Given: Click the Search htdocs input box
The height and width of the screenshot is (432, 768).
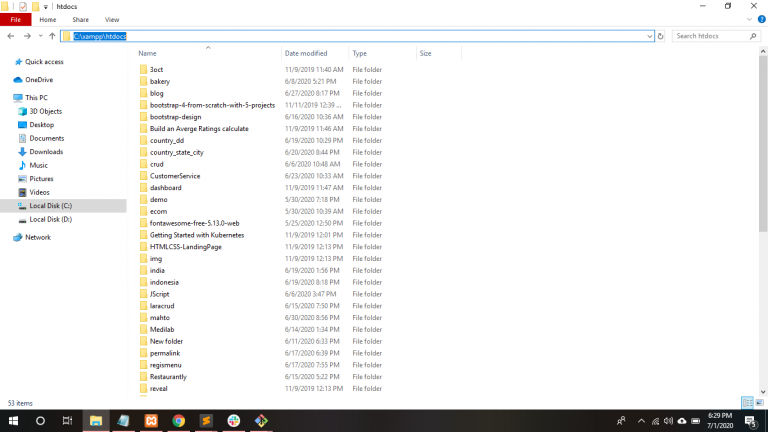Looking at the screenshot, I should click(x=714, y=36).
